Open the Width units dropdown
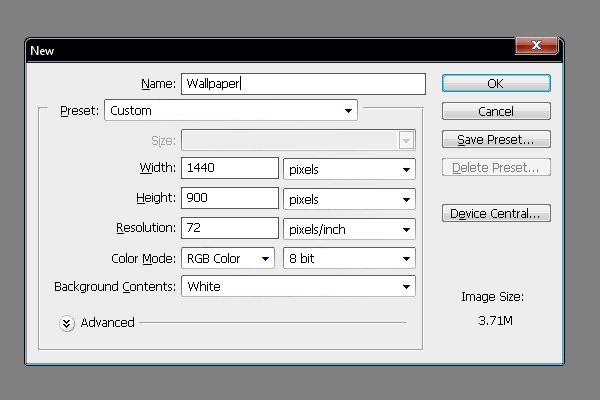Viewport: 600px width, 400px height. [349, 169]
